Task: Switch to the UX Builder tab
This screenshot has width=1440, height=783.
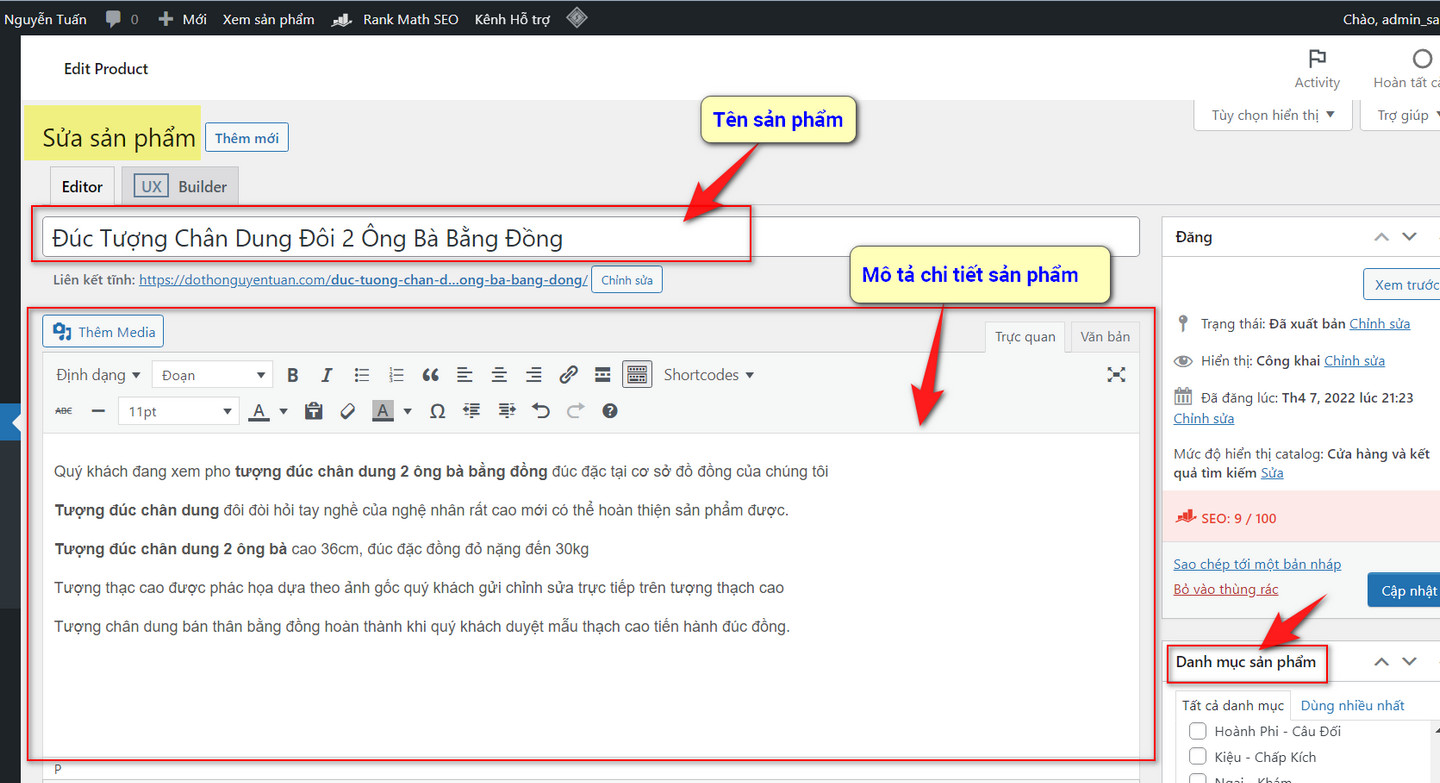Action: [180, 186]
